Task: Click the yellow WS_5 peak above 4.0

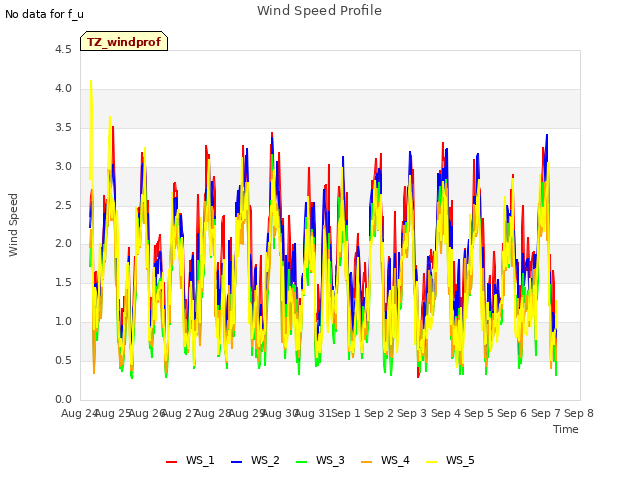Action: click(x=91, y=82)
